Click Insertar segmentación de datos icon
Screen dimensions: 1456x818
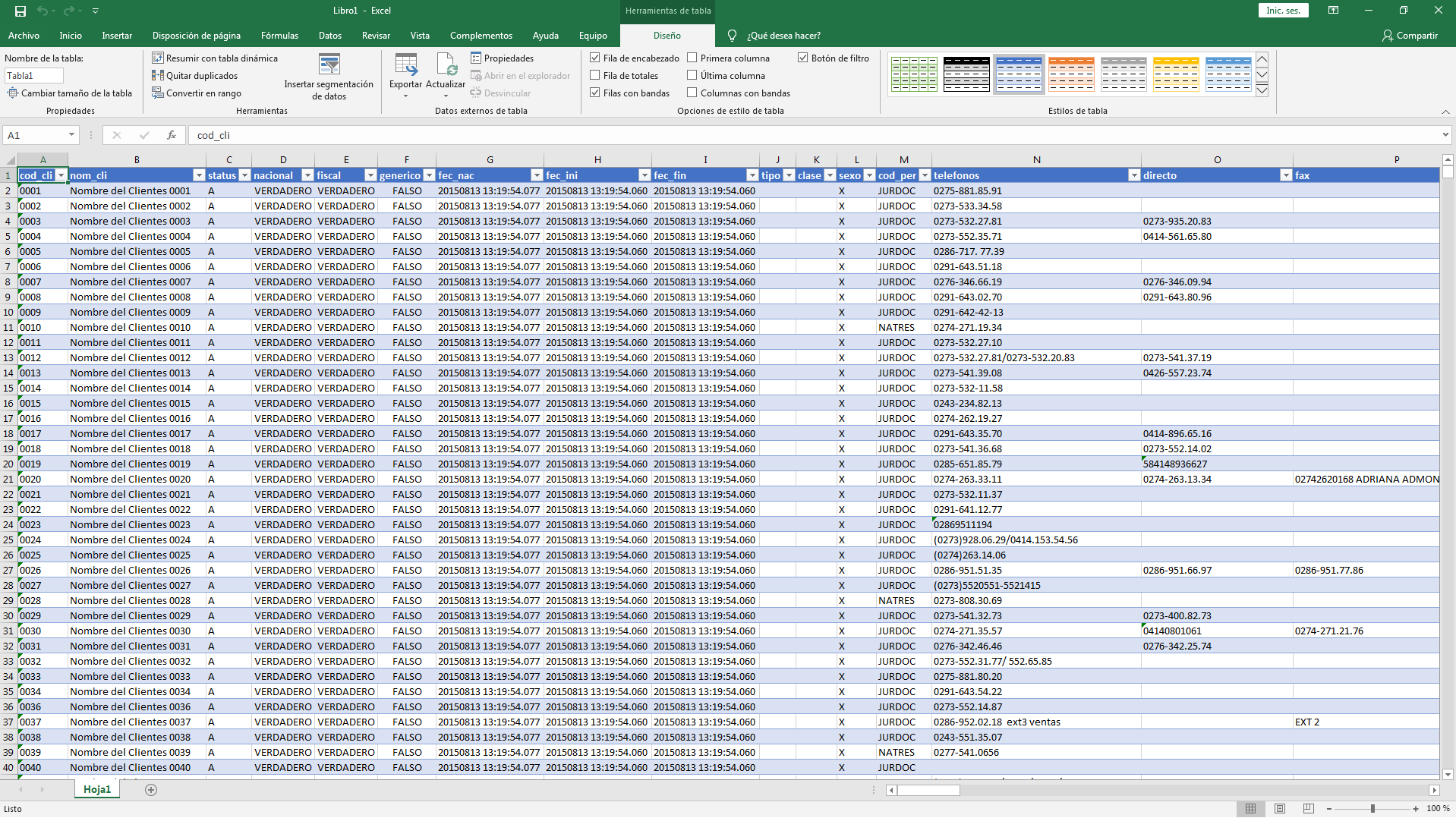329,66
